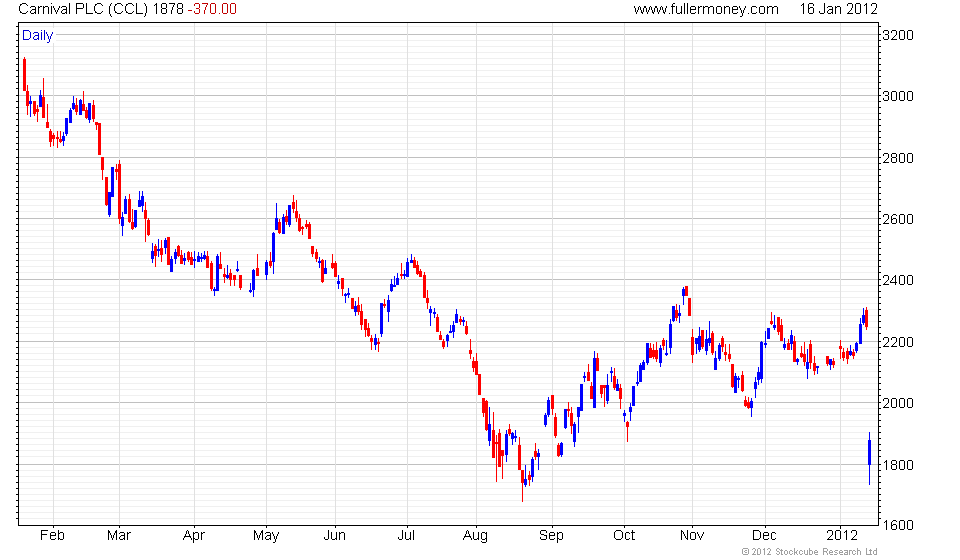The image size is (960, 560).
Task: Click the Stockcube Research Ltd copyright notice
Action: click(x=809, y=552)
